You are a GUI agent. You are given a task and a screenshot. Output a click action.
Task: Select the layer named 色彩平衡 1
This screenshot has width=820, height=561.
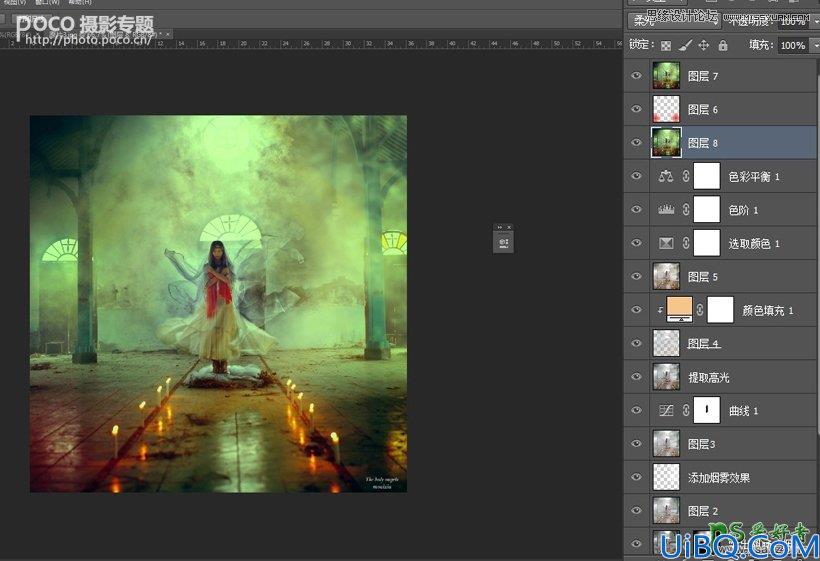coord(754,177)
